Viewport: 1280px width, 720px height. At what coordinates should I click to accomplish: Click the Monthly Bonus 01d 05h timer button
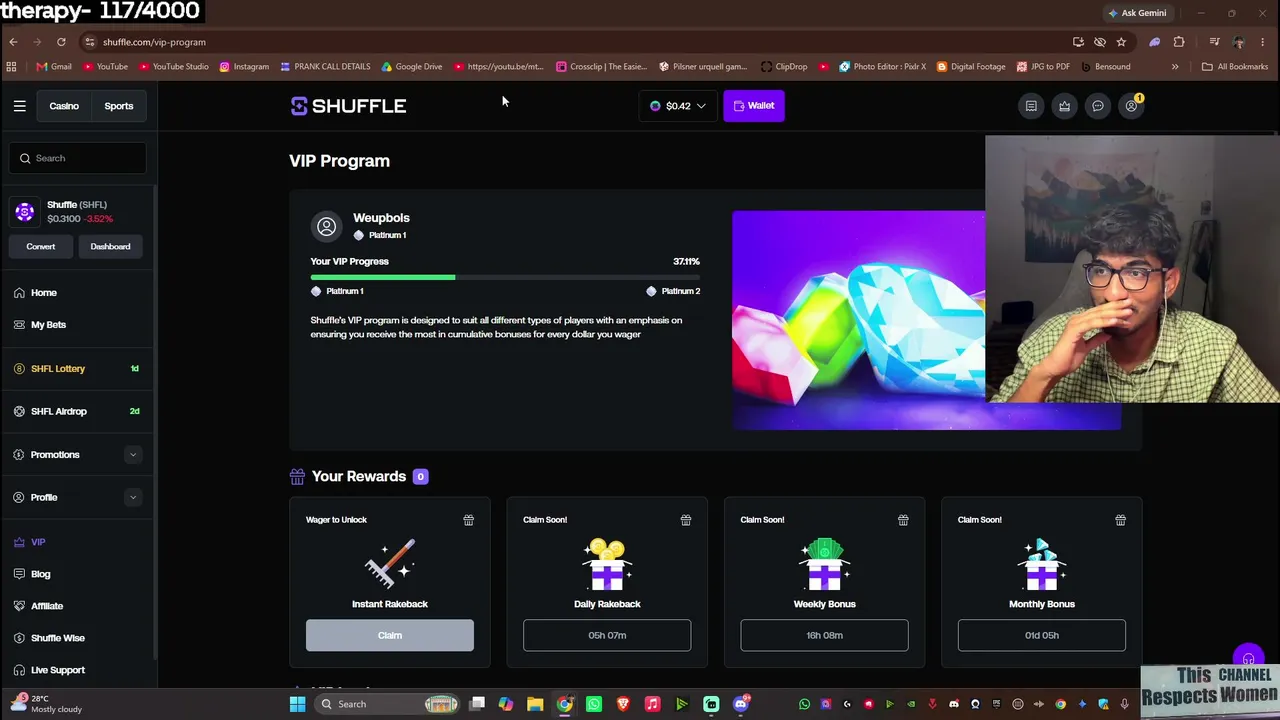tap(1042, 636)
